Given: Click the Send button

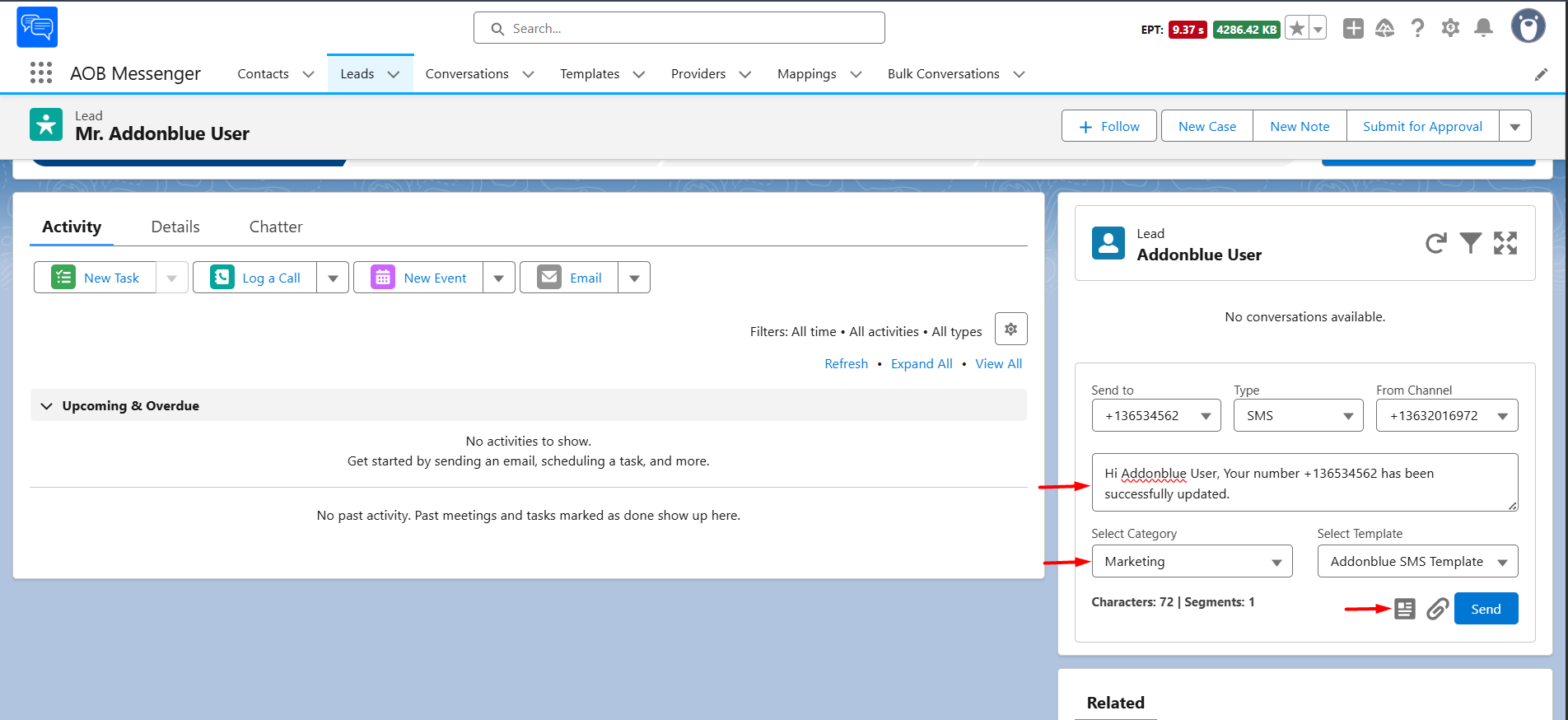Looking at the screenshot, I should (x=1486, y=609).
